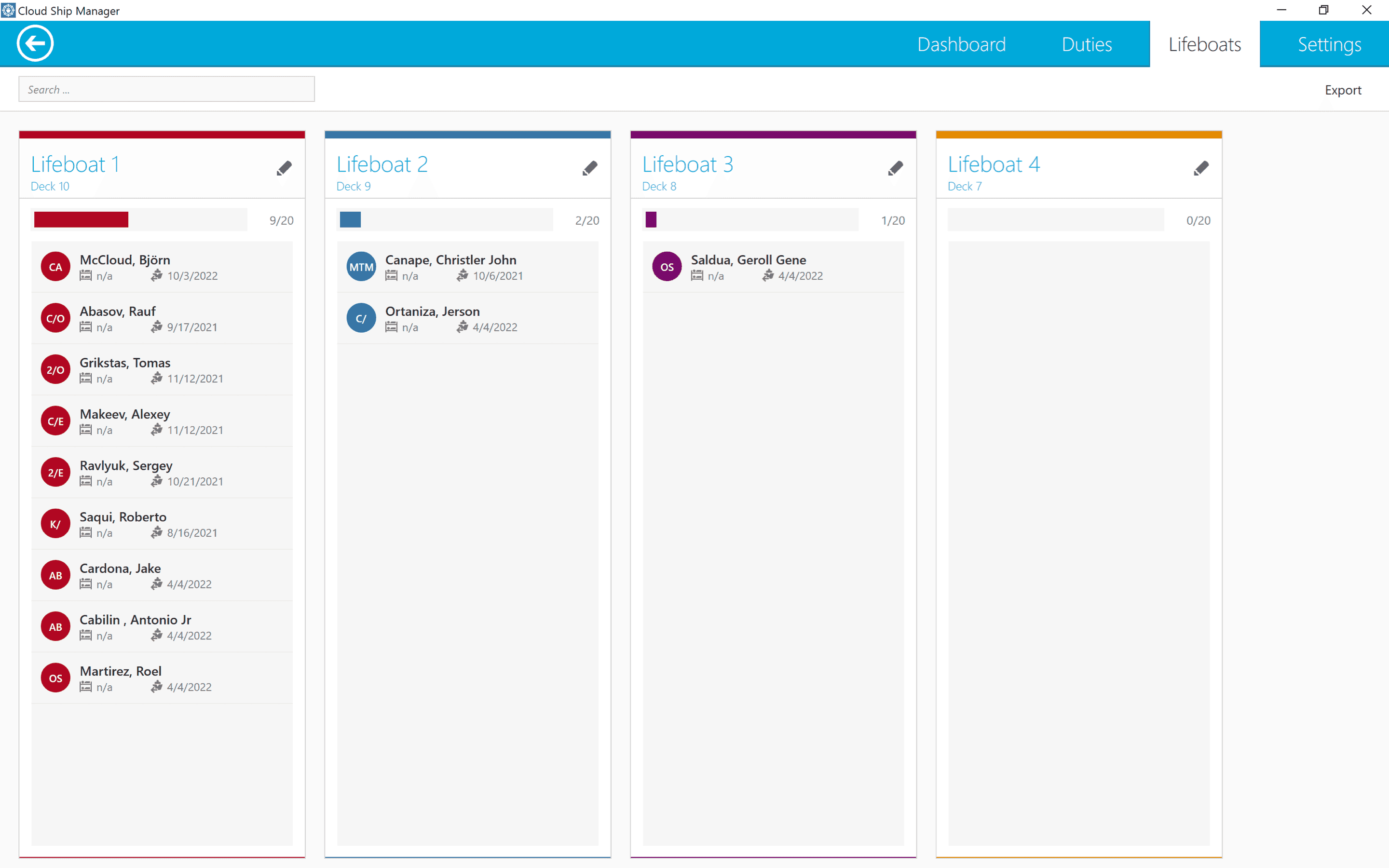Edit Lifeboat 1 with pencil icon
Viewport: 1389px width, 868px height.
[x=284, y=168]
